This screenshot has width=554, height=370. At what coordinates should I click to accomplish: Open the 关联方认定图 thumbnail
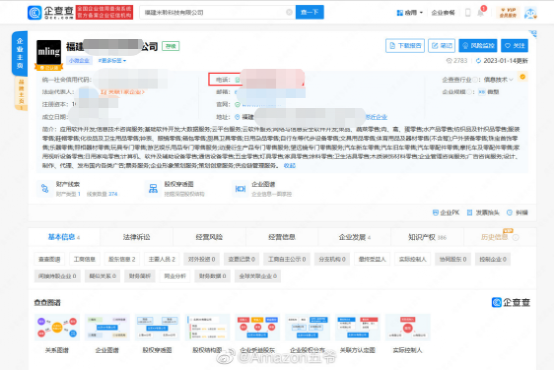coord(358,327)
